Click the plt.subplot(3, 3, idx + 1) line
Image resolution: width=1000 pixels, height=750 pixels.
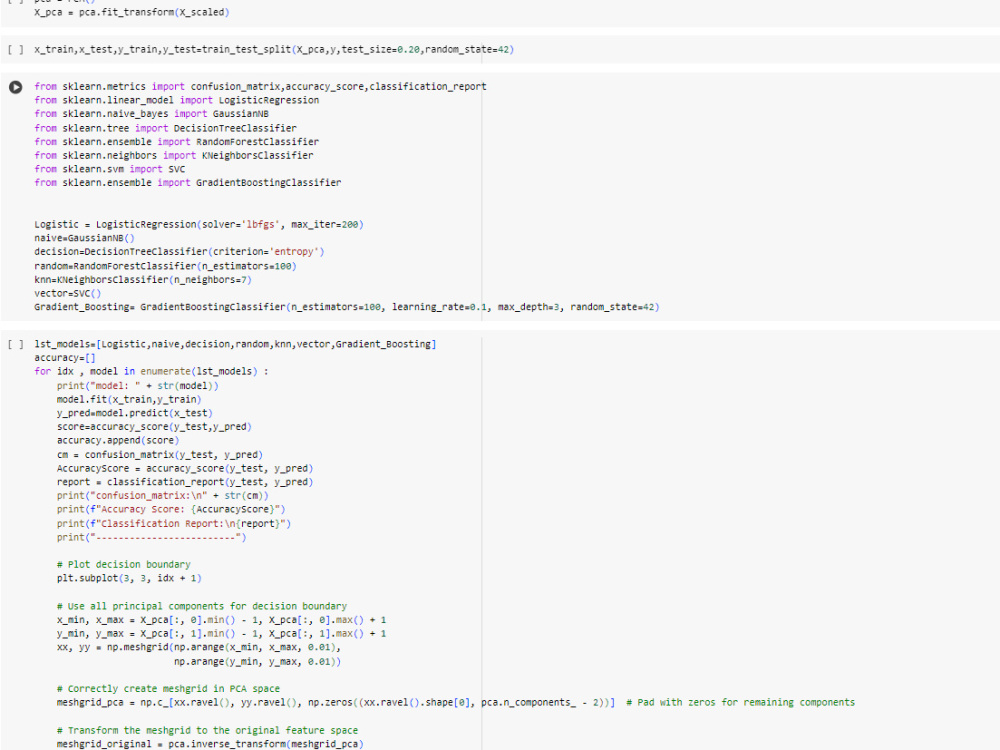129,578
